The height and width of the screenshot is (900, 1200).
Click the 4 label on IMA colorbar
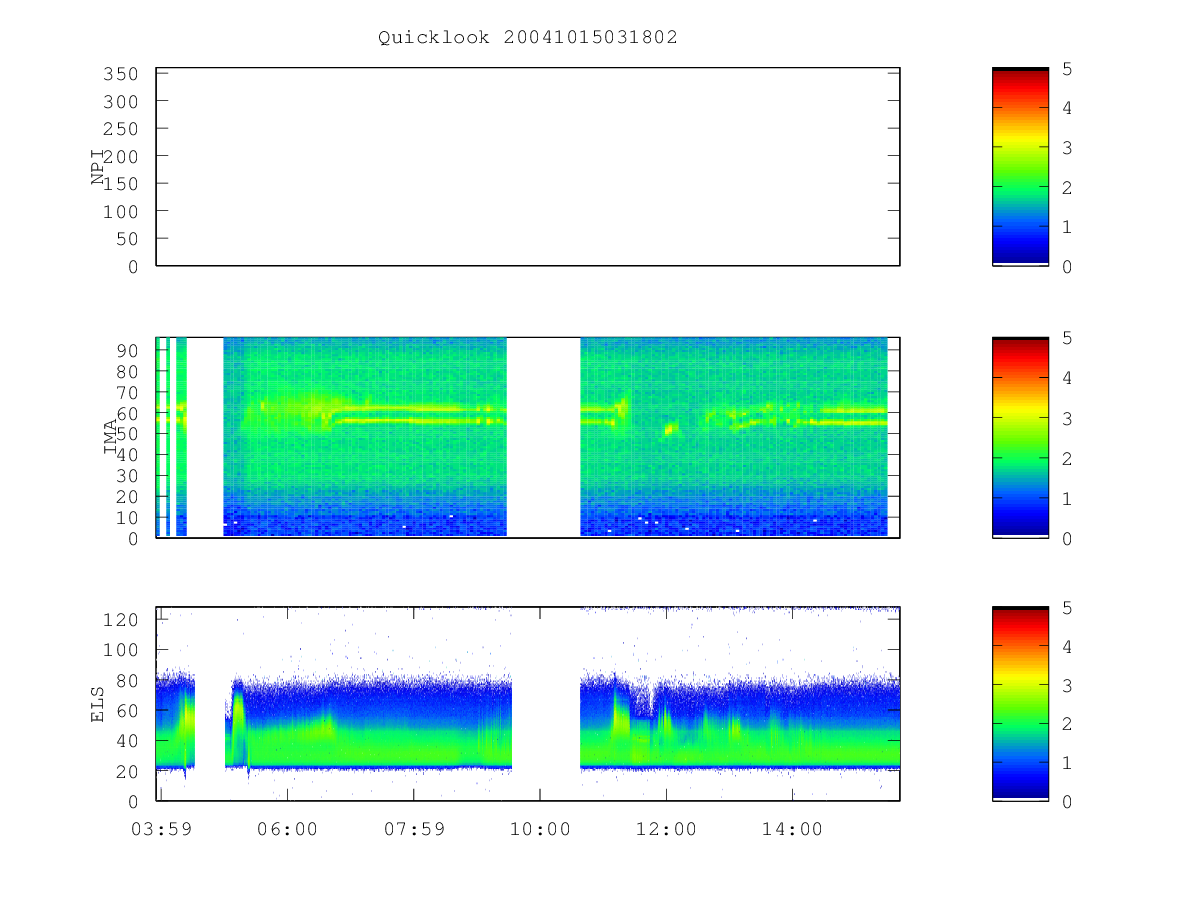coord(1067,378)
